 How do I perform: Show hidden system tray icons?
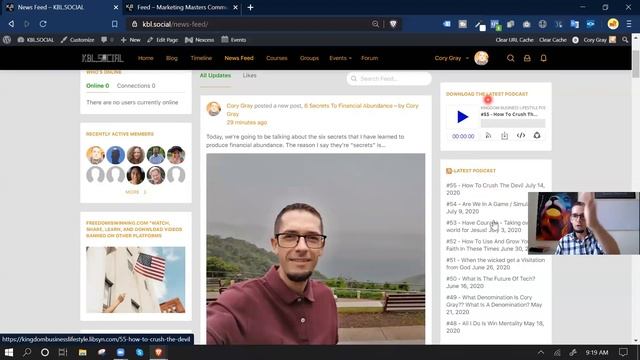pyautogui.click(x=540, y=352)
